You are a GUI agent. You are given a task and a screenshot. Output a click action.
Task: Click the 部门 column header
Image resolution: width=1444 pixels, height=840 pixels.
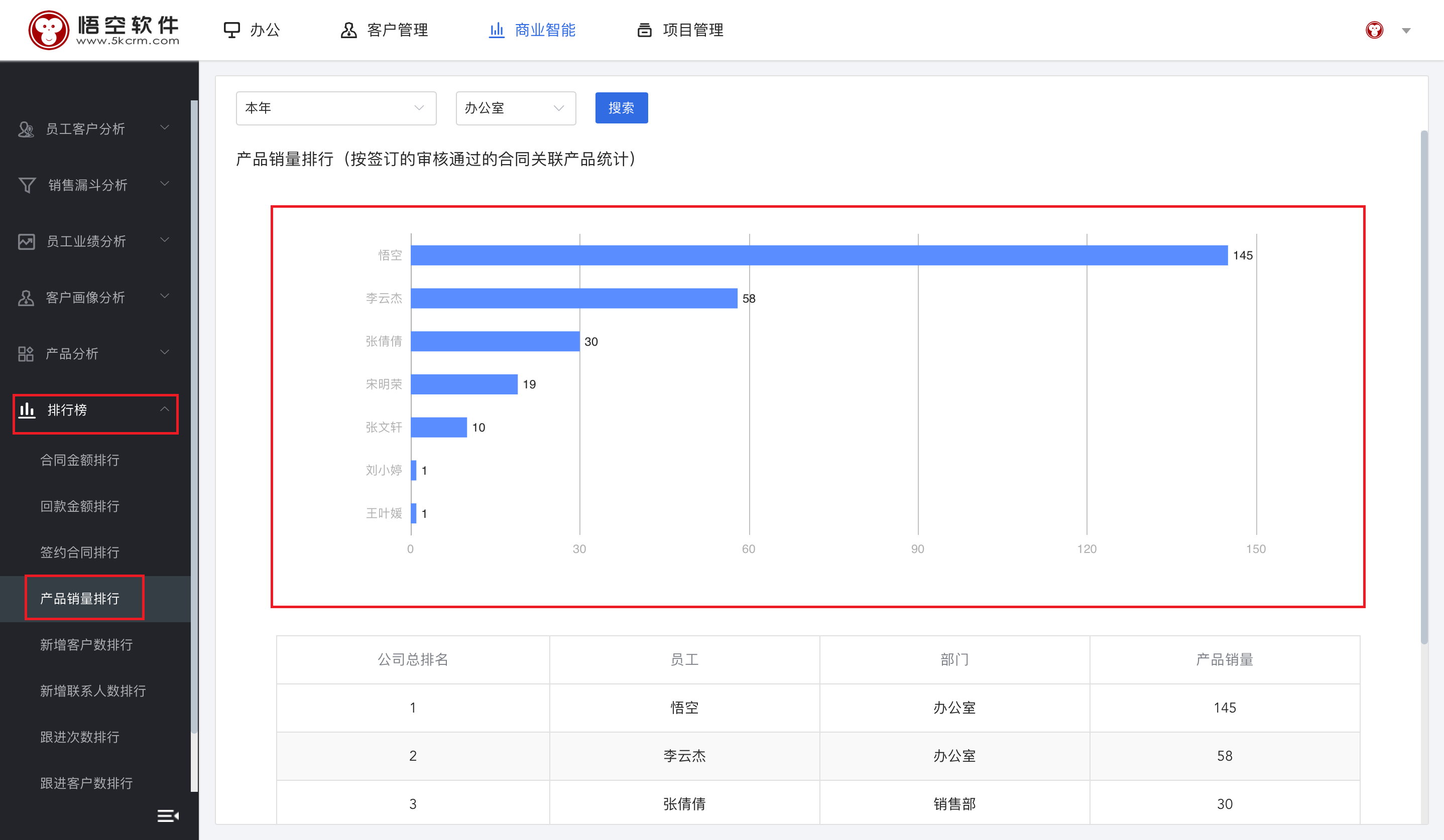tap(954, 660)
